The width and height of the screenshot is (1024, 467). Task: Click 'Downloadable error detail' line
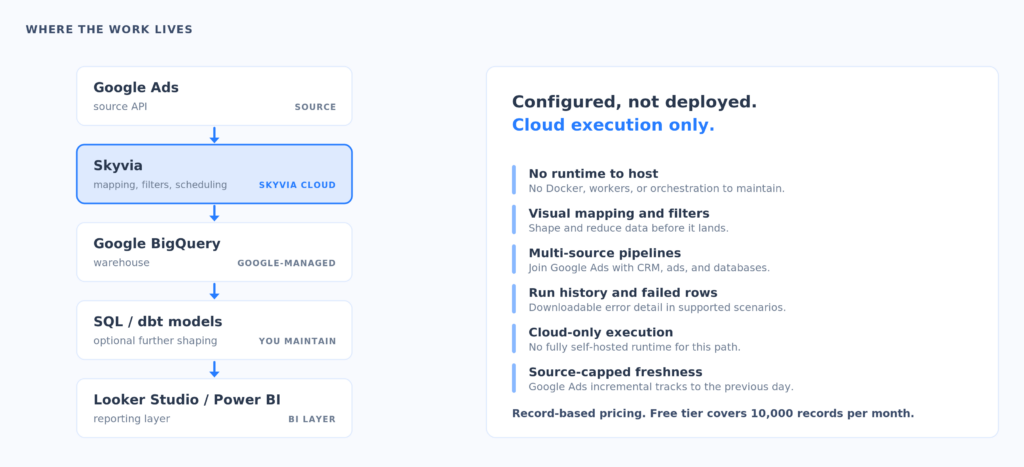pos(657,308)
